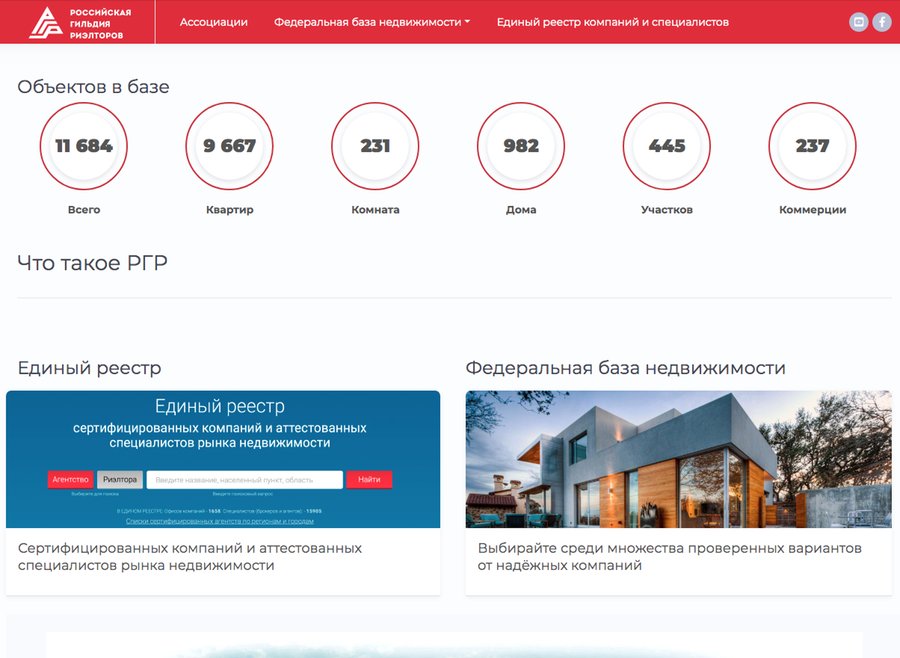Click the 237 Коммерции counter circle
This screenshot has height=658, width=900.
(x=812, y=146)
